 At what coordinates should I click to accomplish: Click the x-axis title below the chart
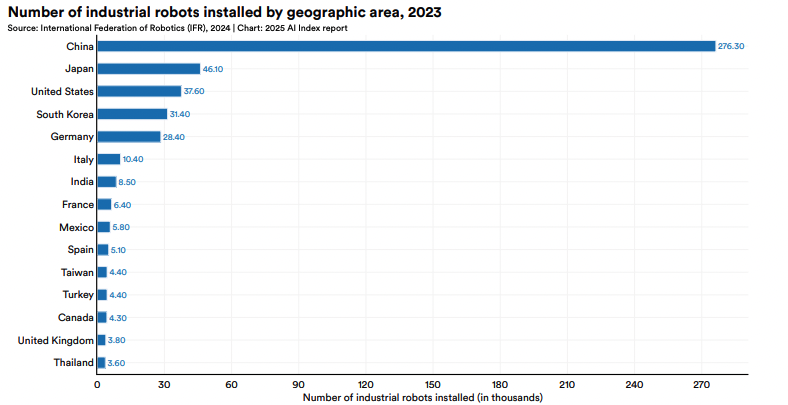[x=421, y=397]
